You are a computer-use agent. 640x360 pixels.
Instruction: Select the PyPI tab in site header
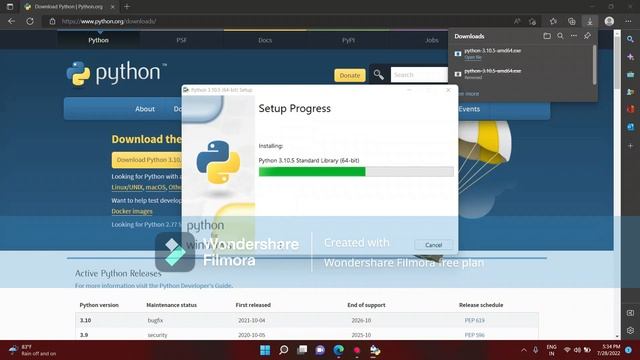[348, 40]
